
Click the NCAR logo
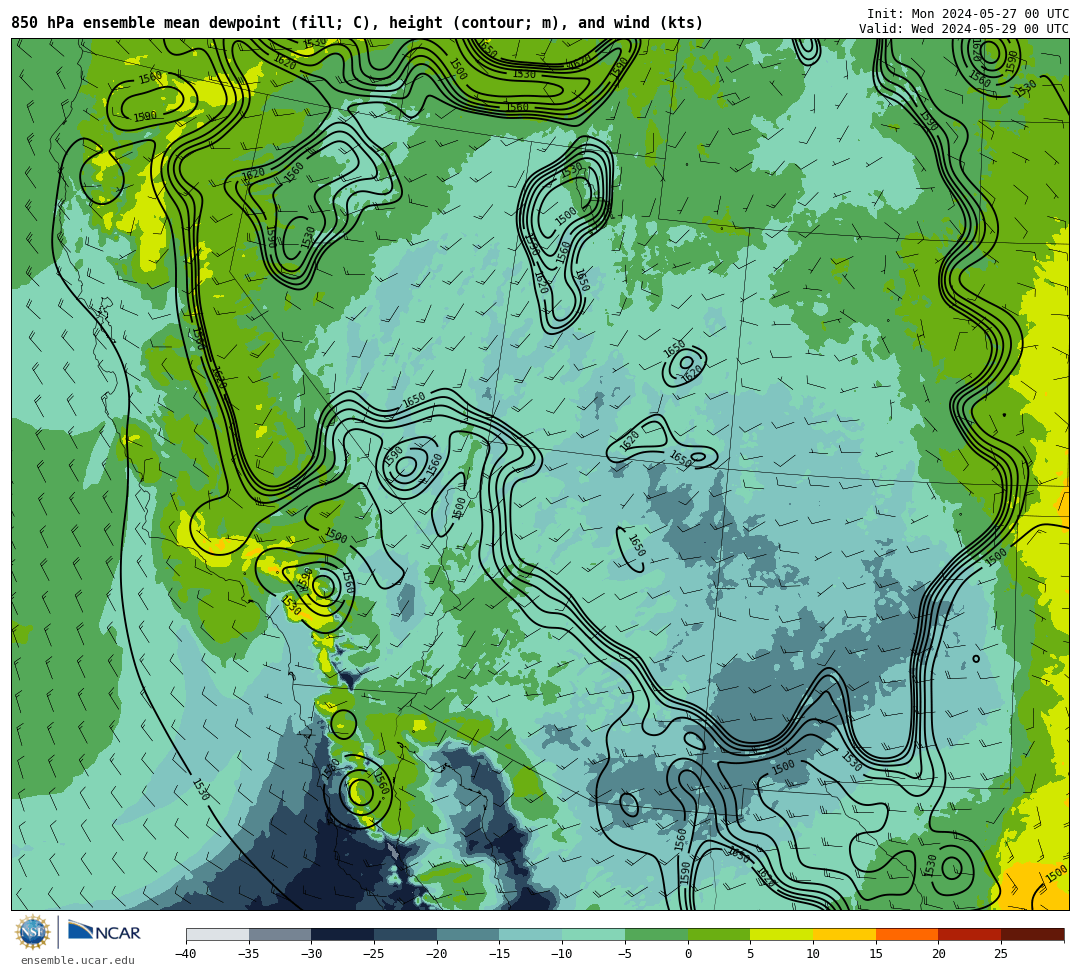pos(104,932)
